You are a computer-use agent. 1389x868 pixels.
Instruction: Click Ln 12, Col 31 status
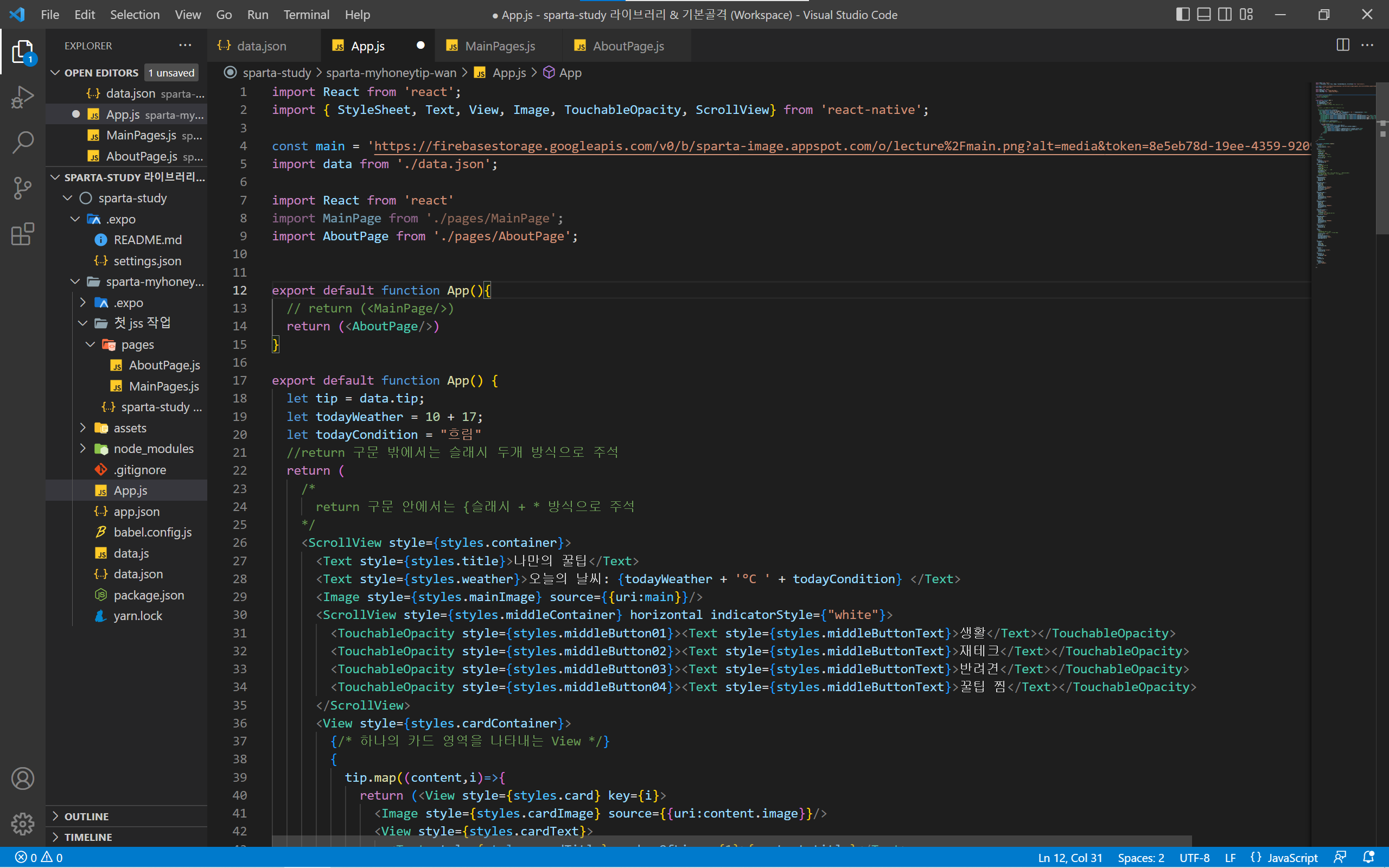coord(1070,858)
